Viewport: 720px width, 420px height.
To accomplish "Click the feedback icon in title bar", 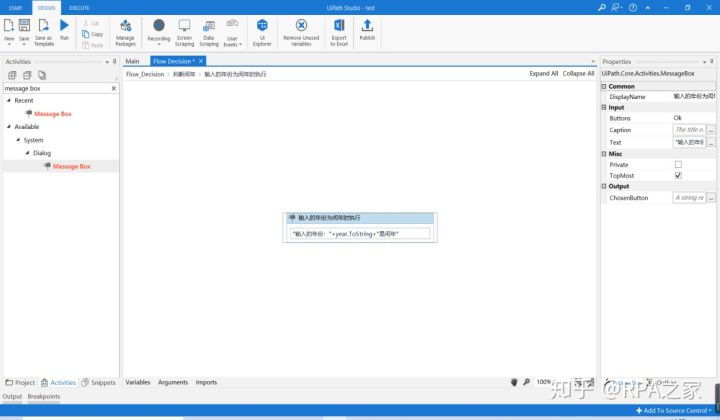I will click(x=617, y=7).
